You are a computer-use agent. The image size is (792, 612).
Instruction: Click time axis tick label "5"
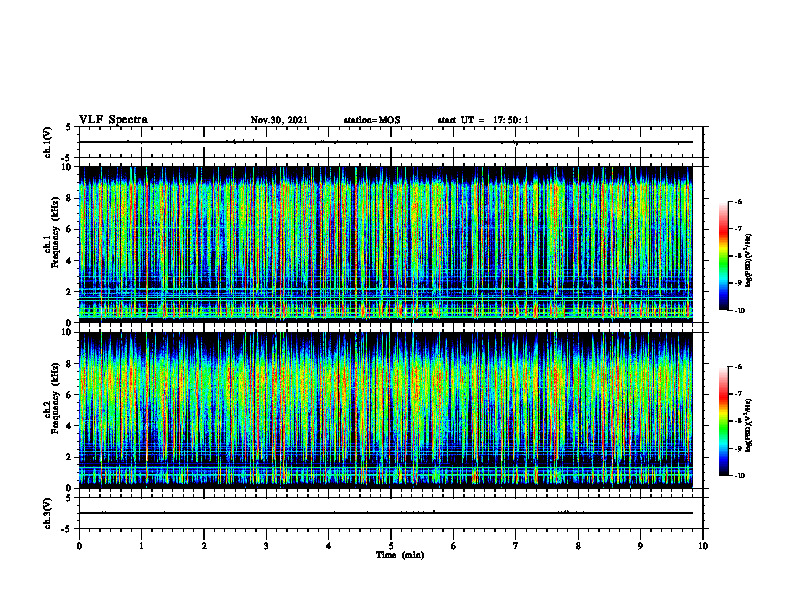391,546
